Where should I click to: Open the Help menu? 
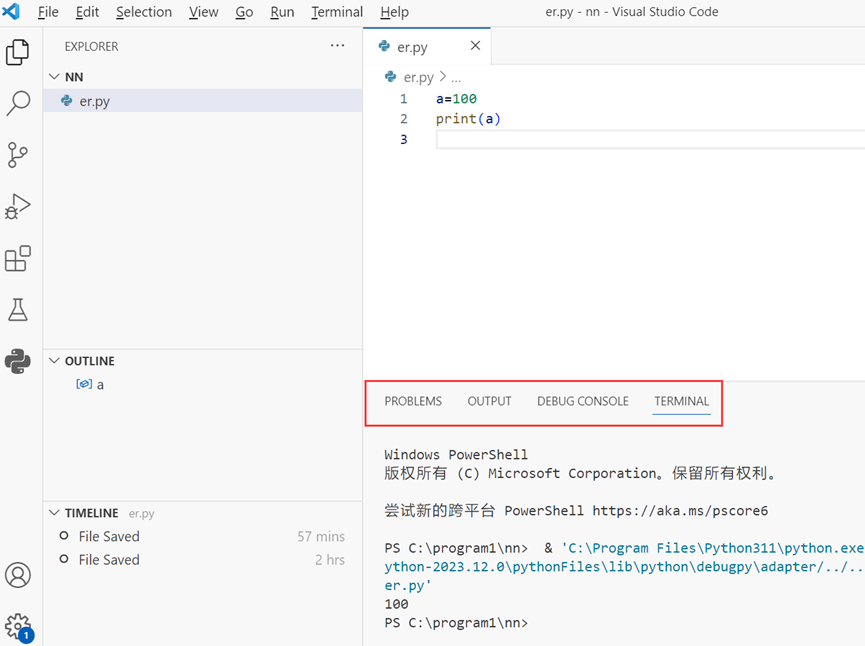[394, 12]
